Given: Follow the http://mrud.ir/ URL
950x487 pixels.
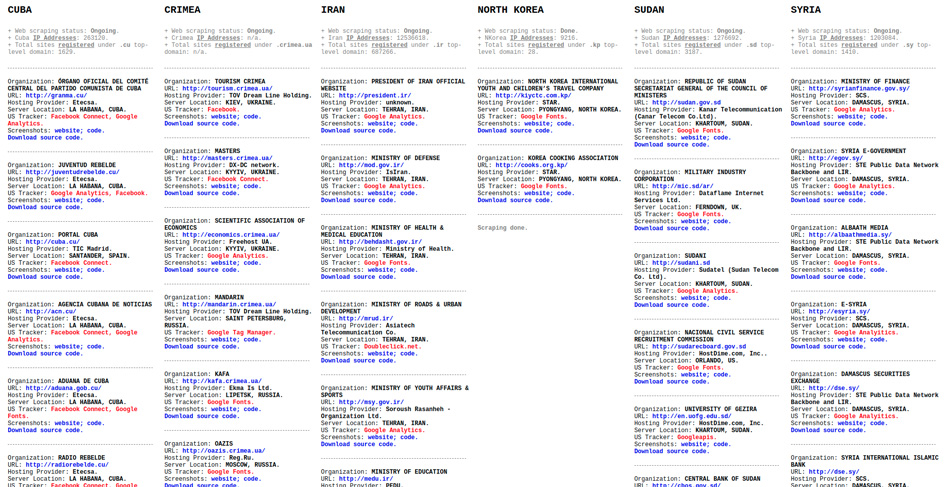Looking at the screenshot, I should coord(366,319).
